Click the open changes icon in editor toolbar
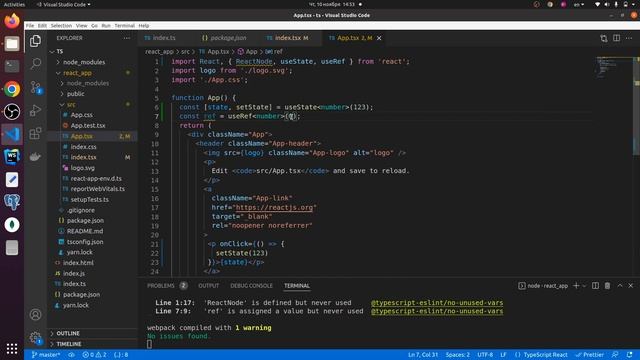Screen dimensions: 640x360 tap(604, 38)
